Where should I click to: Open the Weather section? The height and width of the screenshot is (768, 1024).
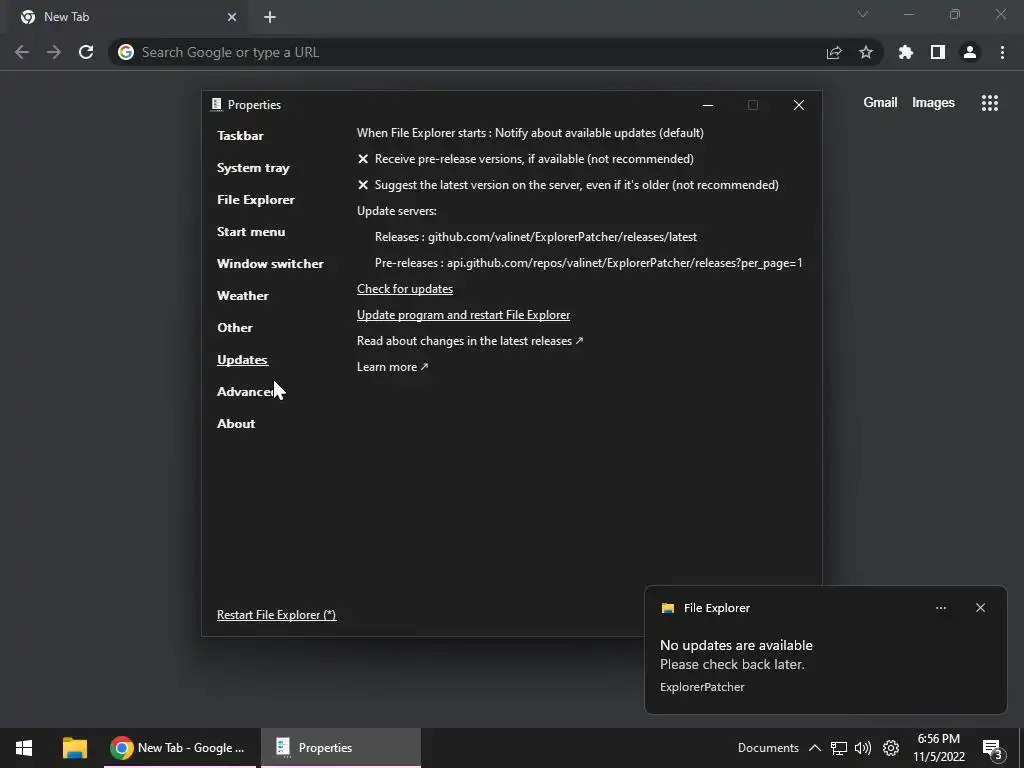click(x=242, y=296)
